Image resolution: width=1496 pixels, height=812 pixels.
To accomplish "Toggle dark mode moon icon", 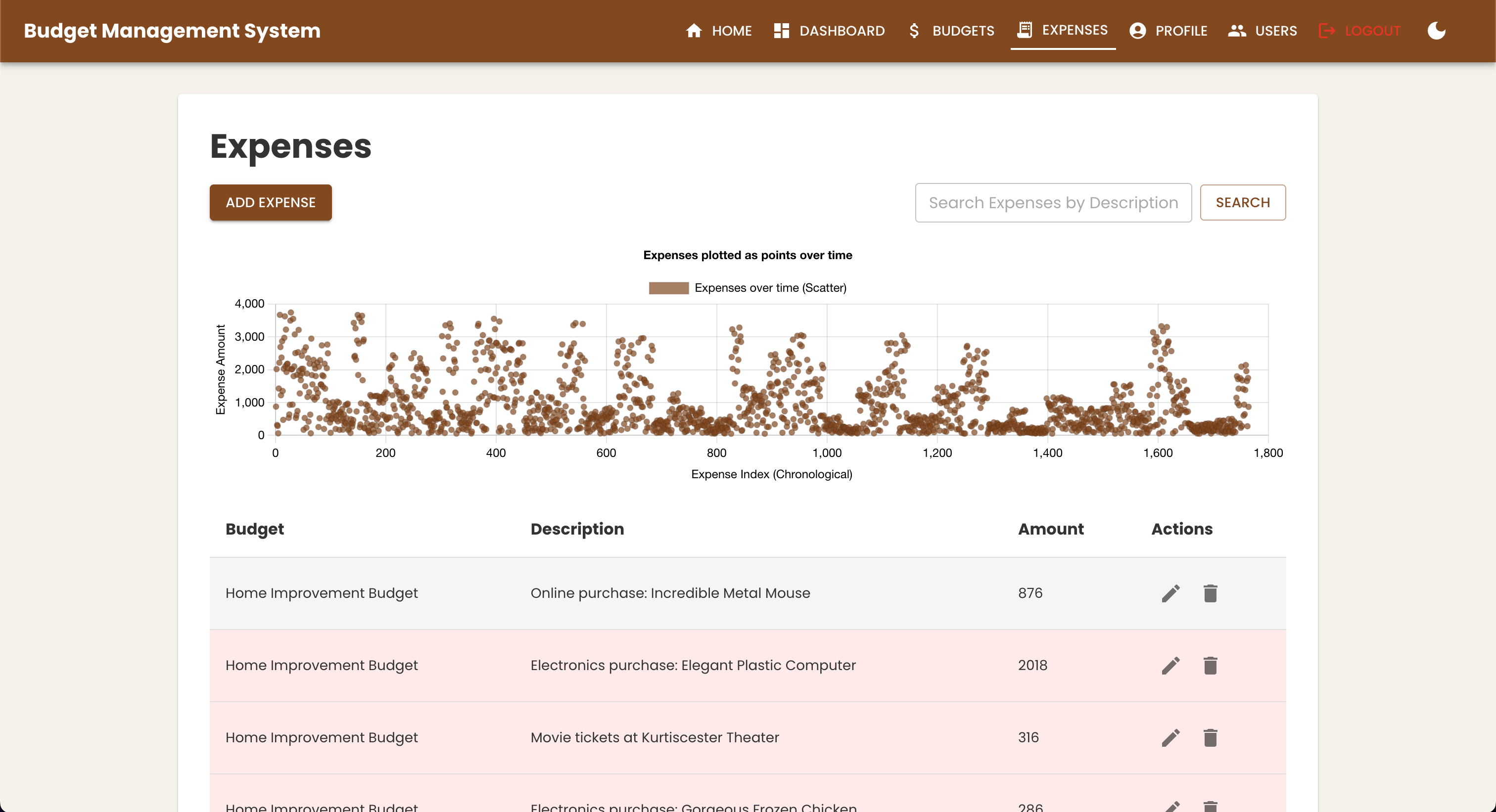I will click(1436, 30).
